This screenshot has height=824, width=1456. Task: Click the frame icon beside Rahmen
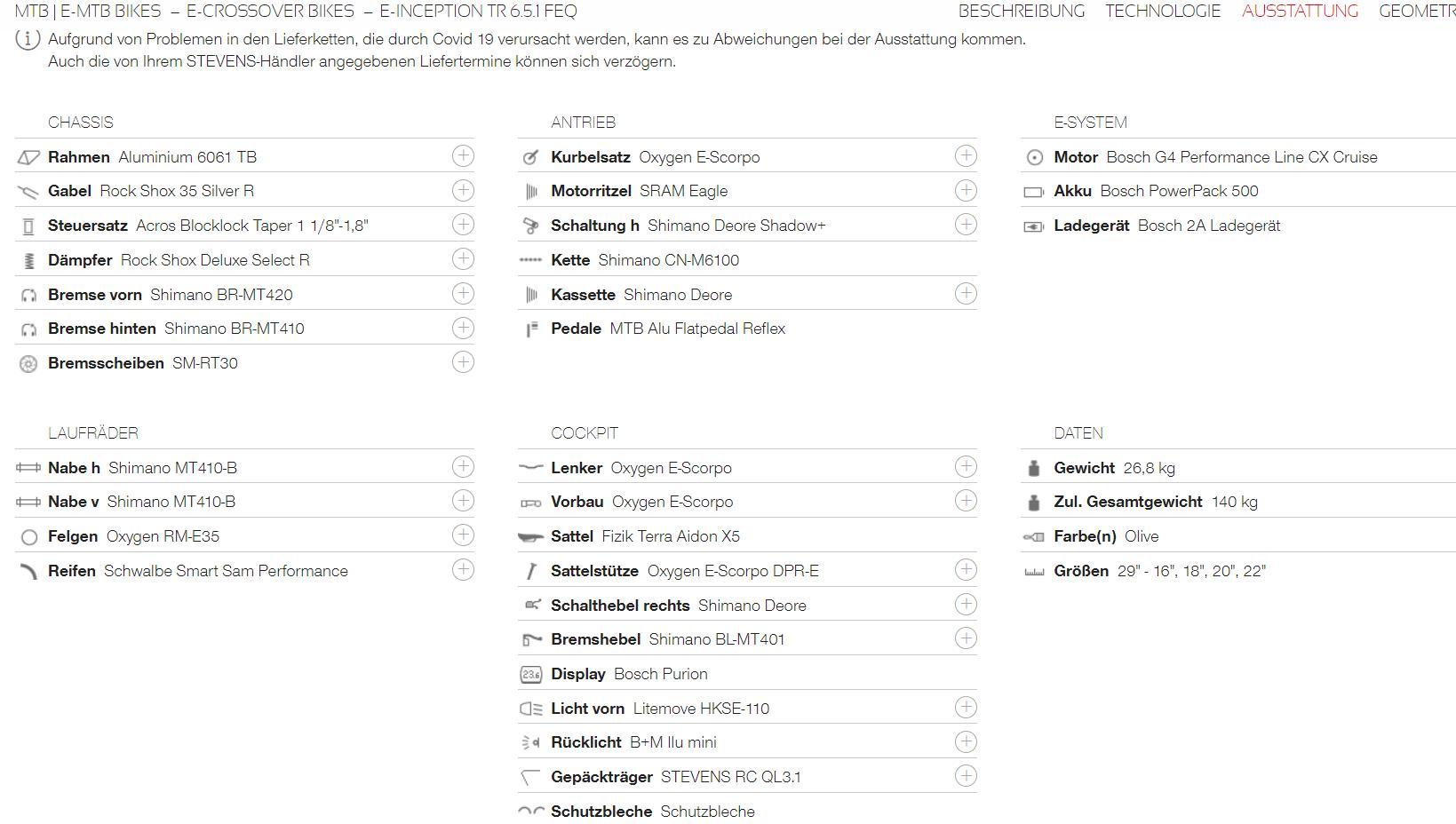(28, 157)
